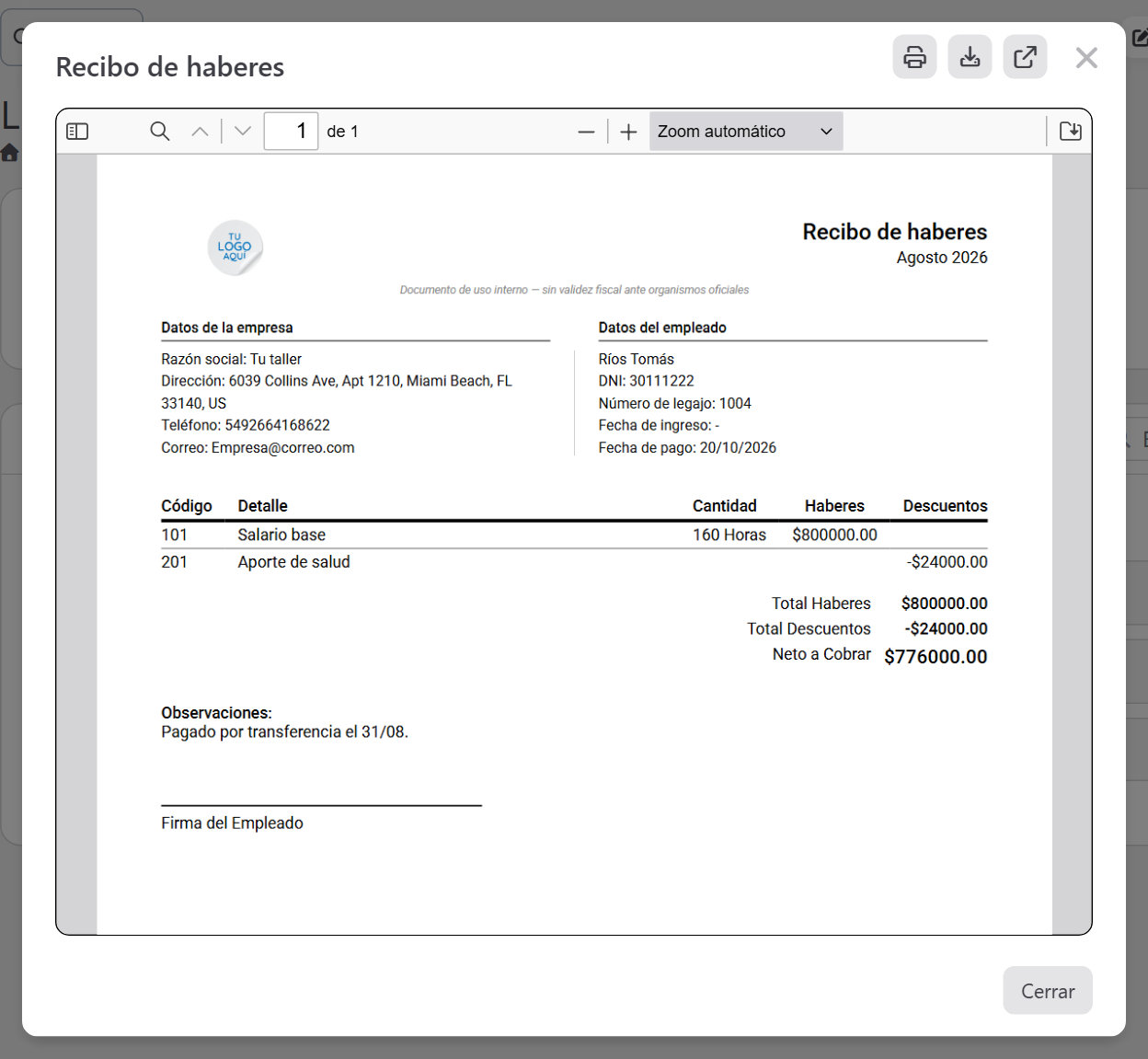Click the 'Correo: Empresa@correo.com' line
This screenshot has width=1148, height=1059.
click(x=258, y=448)
